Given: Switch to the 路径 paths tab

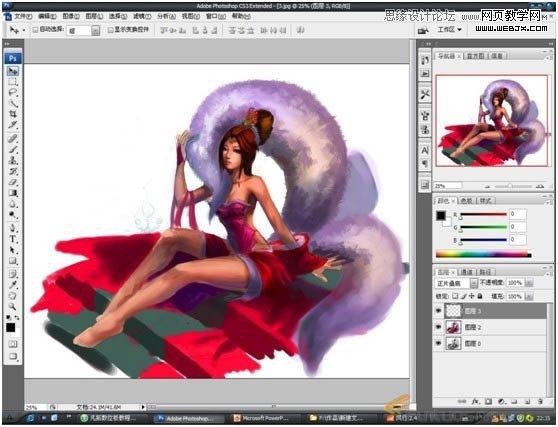Looking at the screenshot, I should coord(485,272).
